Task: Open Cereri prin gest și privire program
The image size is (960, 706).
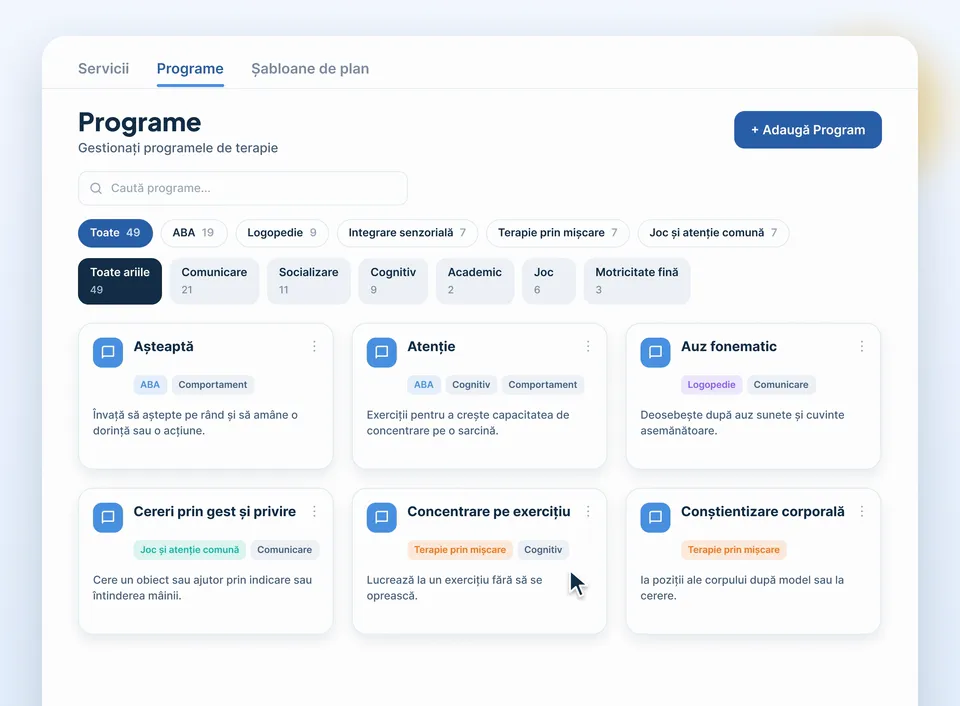Action: point(214,511)
